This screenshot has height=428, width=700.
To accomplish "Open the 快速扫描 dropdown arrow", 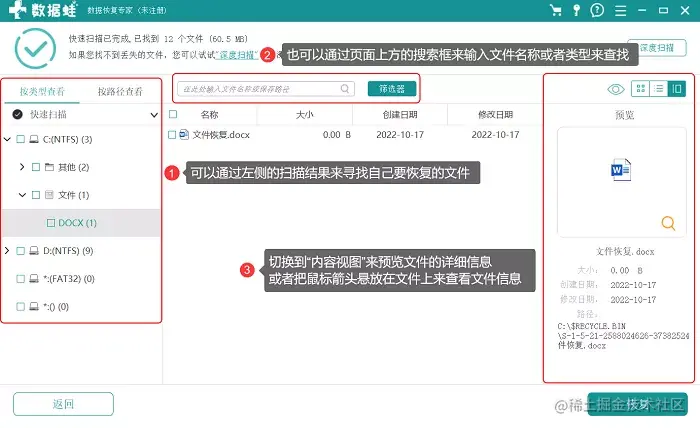I will pyautogui.click(x=154, y=115).
